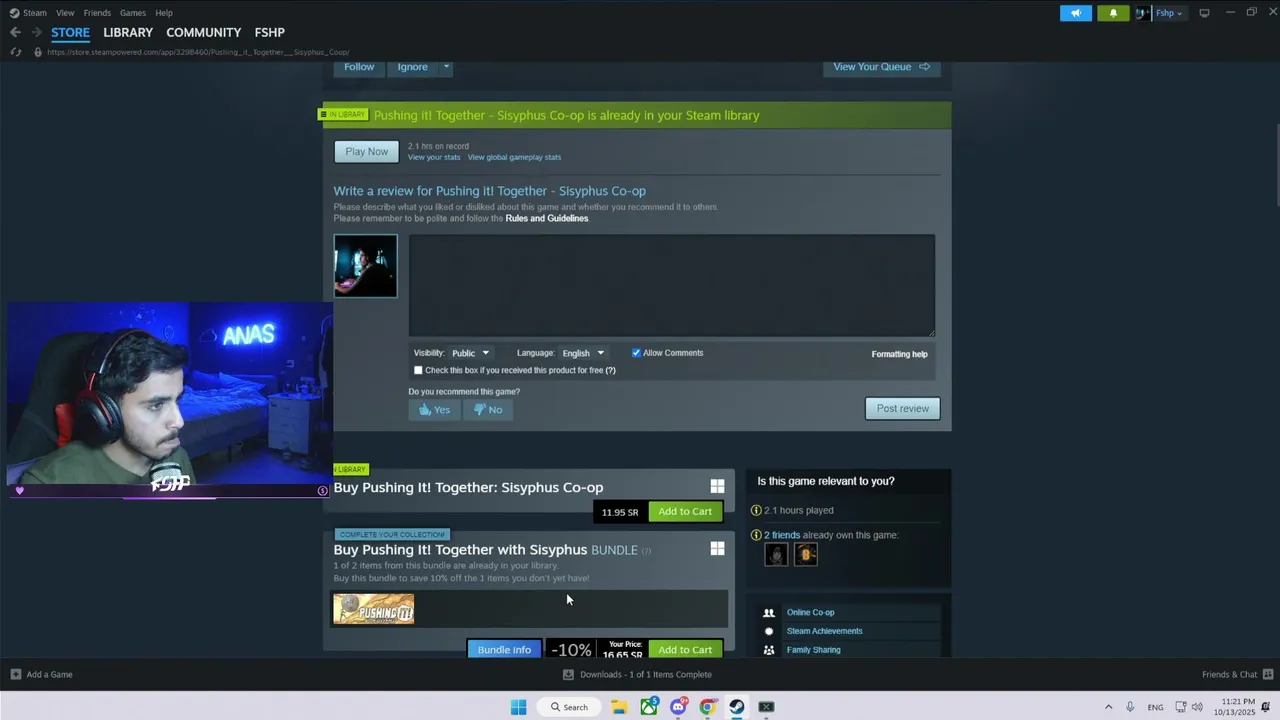Open Rules and Guidelines link

(x=547, y=218)
